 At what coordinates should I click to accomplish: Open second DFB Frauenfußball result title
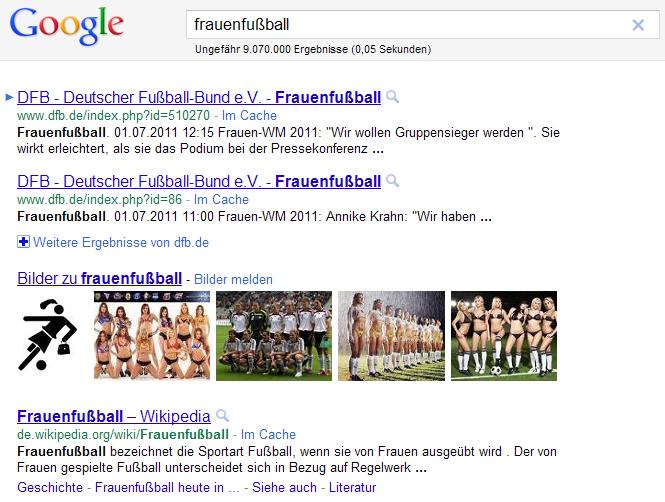pos(199,181)
